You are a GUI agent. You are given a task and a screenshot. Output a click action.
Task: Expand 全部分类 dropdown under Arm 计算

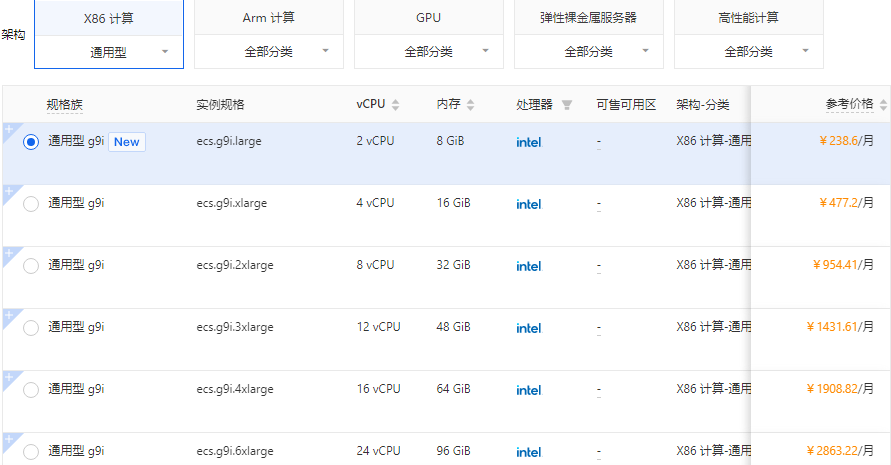269,52
